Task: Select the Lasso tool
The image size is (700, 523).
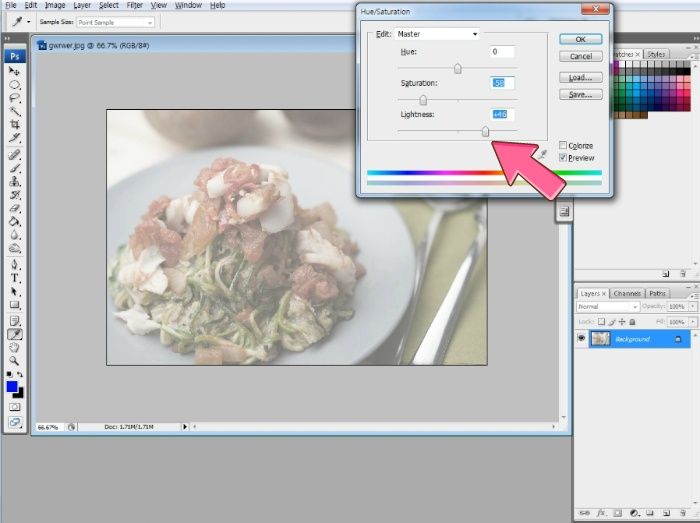Action: 14,98
